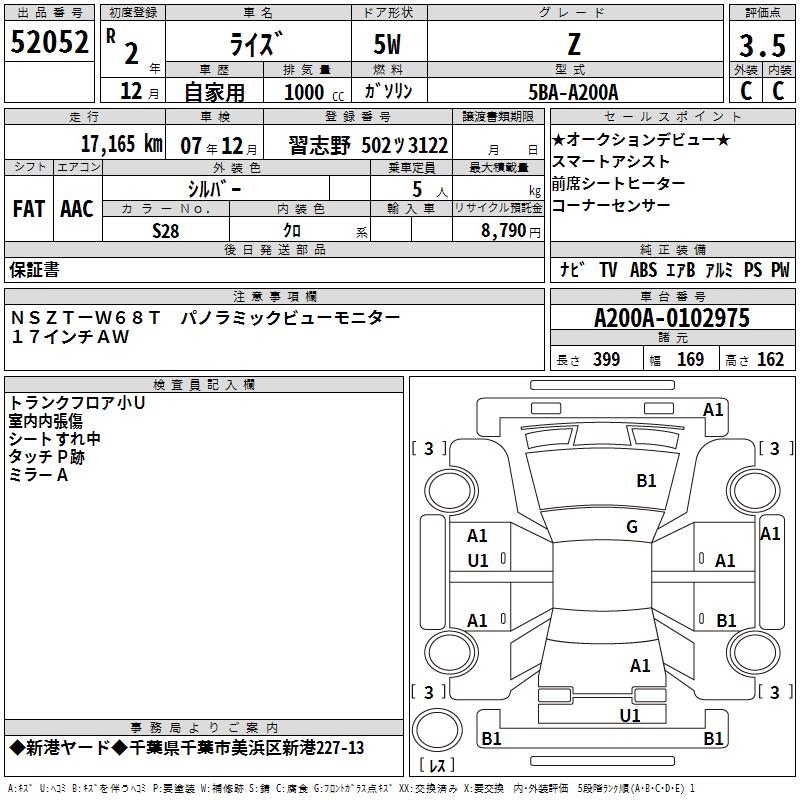Click A1 mark on the roof

tap(640, 666)
